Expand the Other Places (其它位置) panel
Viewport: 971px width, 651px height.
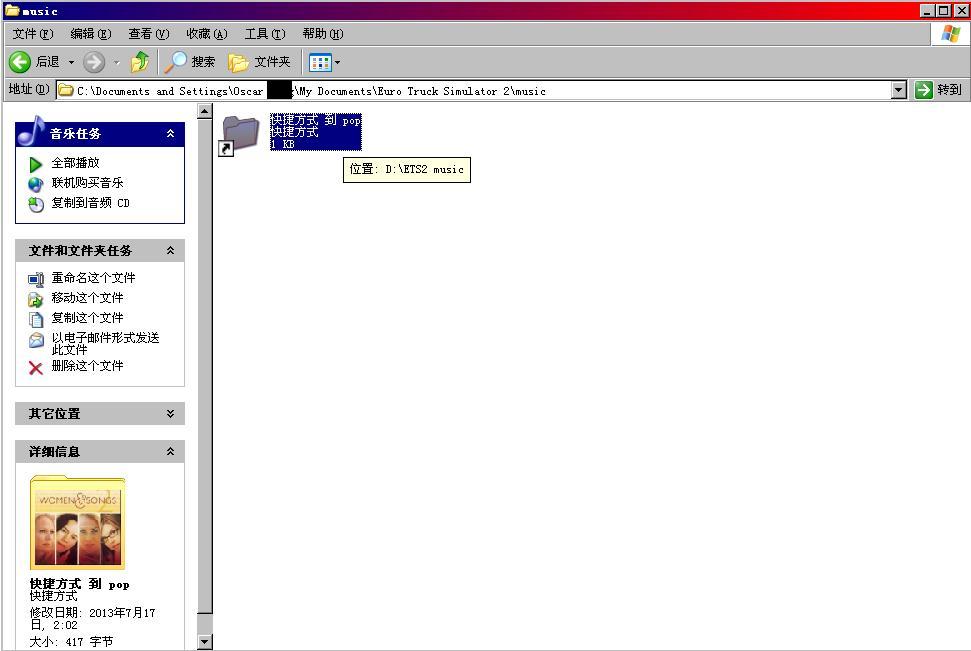pyautogui.click(x=170, y=414)
